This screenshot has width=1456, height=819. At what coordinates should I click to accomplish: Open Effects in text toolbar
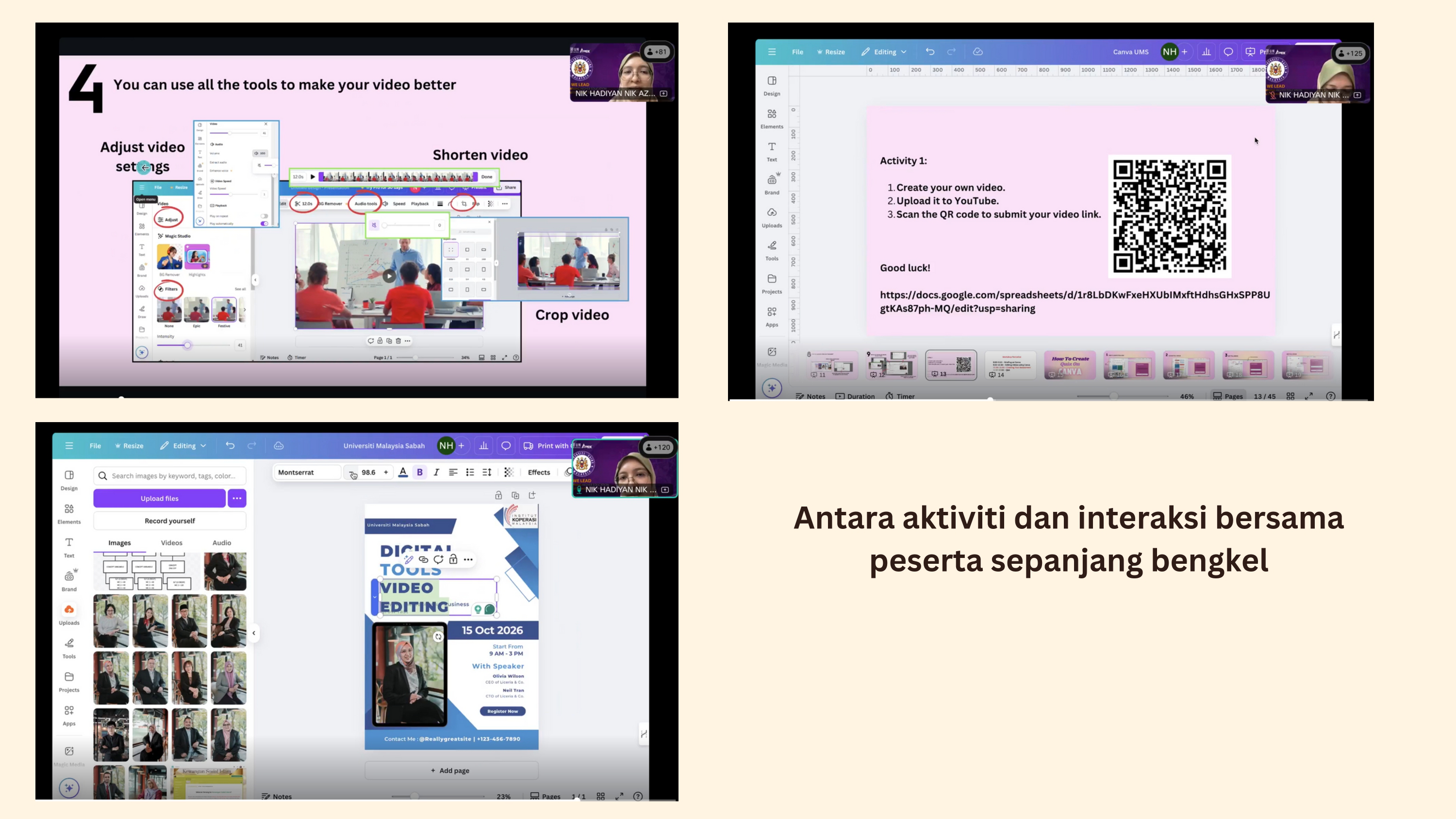click(539, 472)
